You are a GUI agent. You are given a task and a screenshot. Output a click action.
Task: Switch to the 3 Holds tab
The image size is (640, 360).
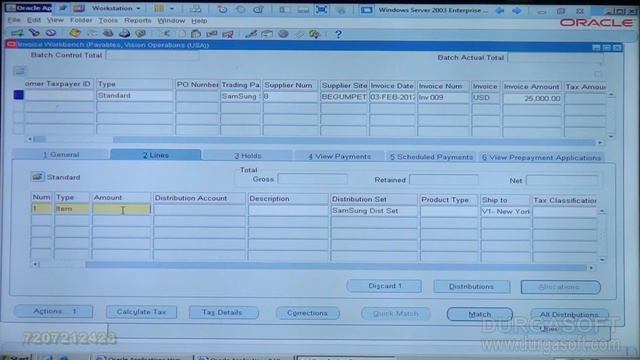[247, 156]
